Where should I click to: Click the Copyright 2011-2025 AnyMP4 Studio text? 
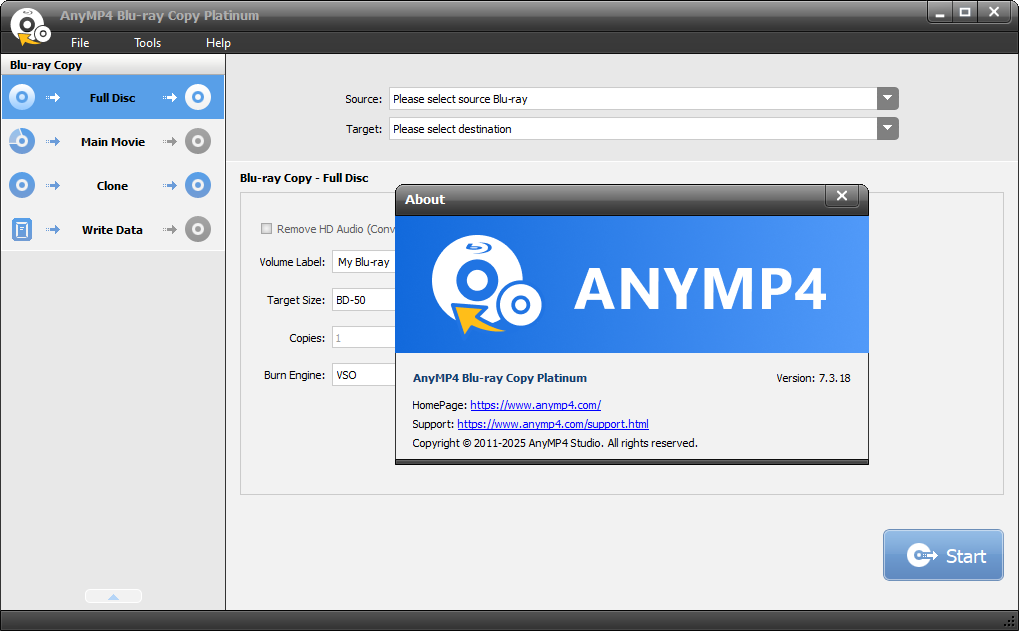[555, 443]
